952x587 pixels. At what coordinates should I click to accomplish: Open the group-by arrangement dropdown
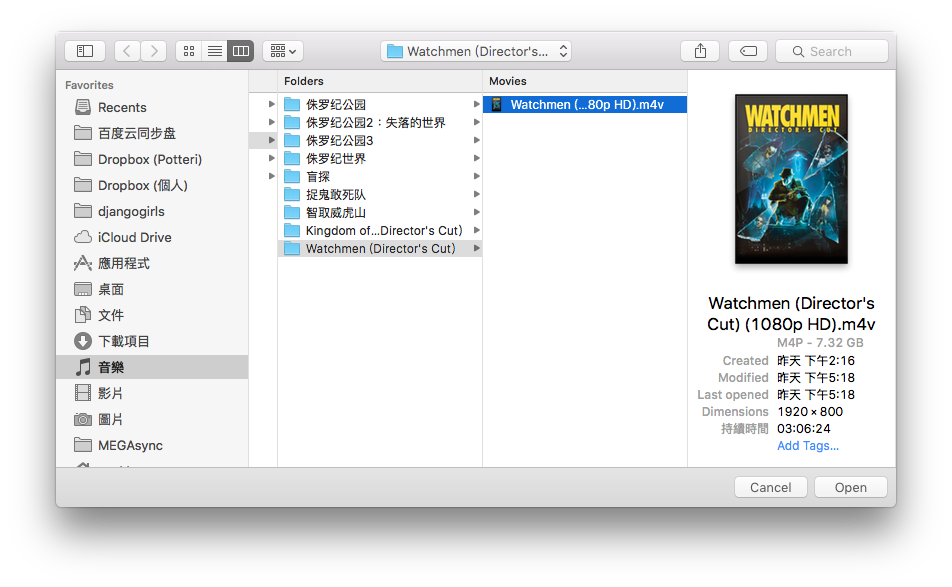click(x=283, y=51)
